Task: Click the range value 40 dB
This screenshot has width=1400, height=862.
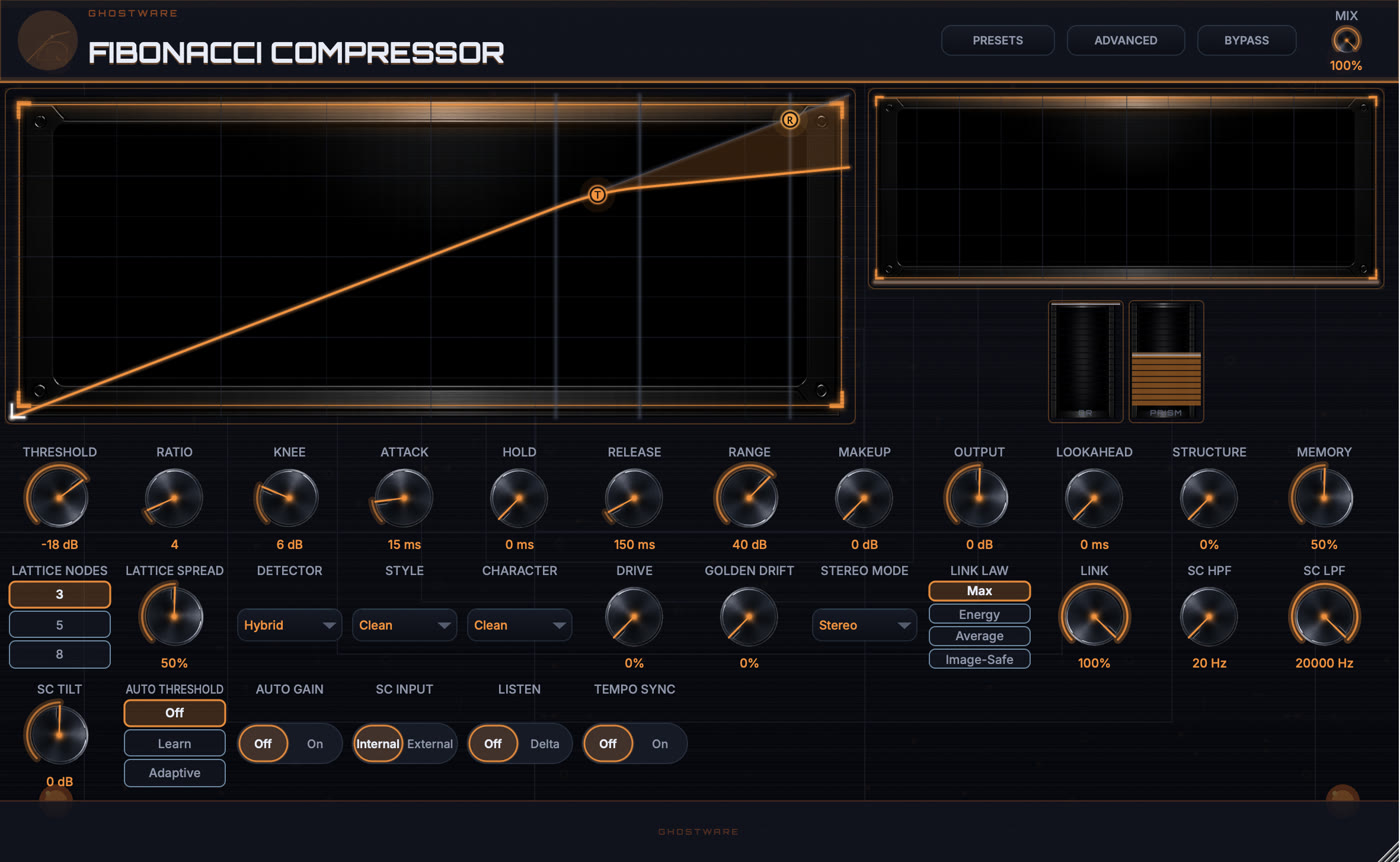Action: 749,545
